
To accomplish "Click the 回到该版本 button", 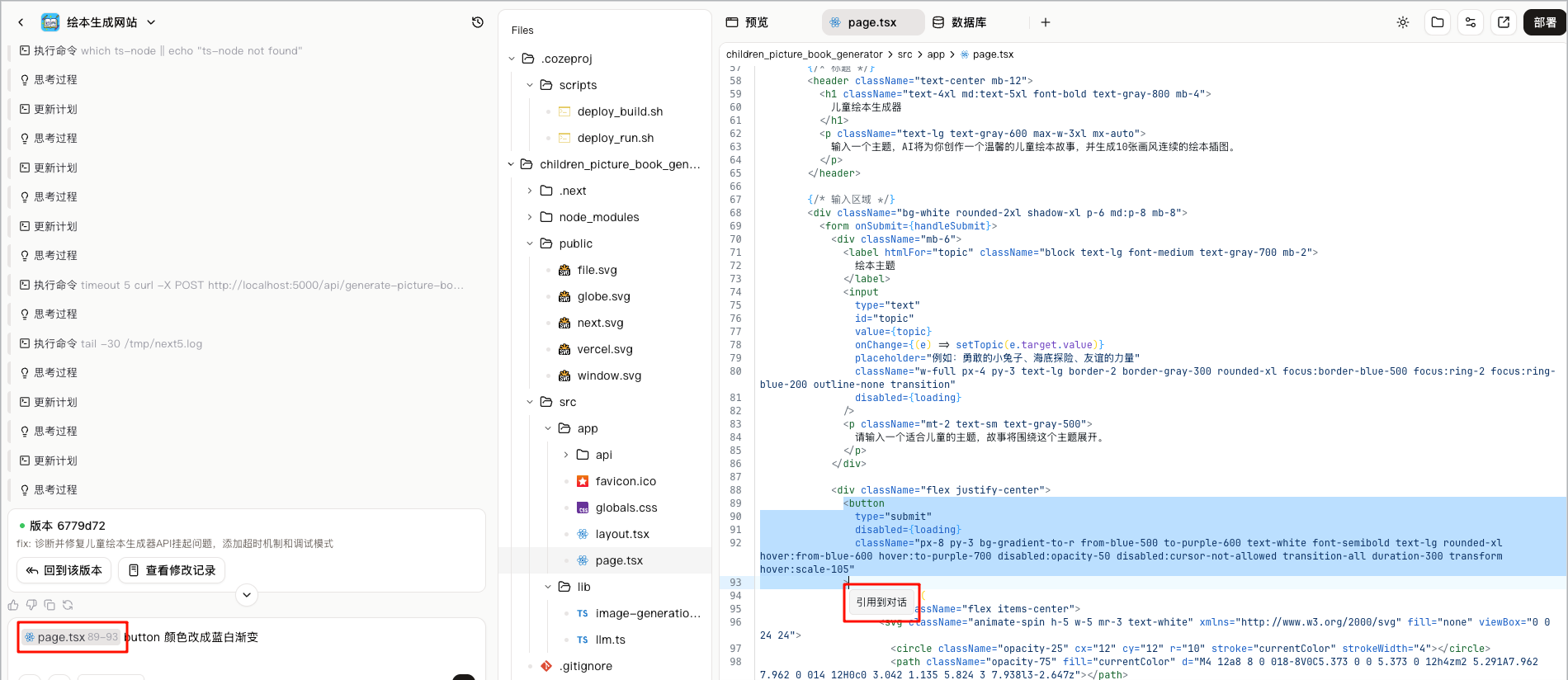I will (x=64, y=570).
